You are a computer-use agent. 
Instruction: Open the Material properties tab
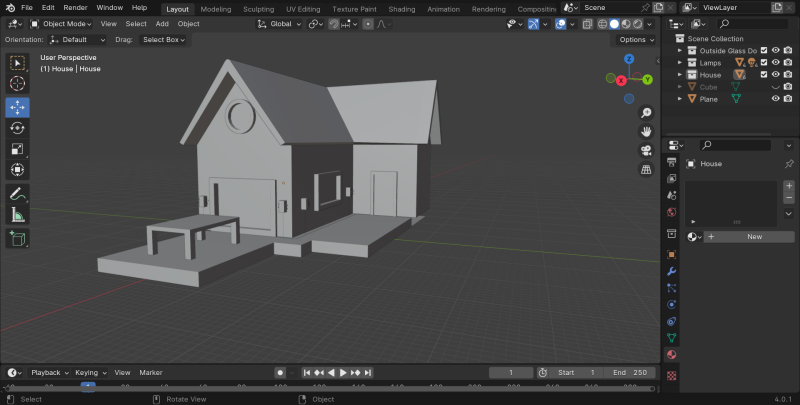[x=671, y=355]
